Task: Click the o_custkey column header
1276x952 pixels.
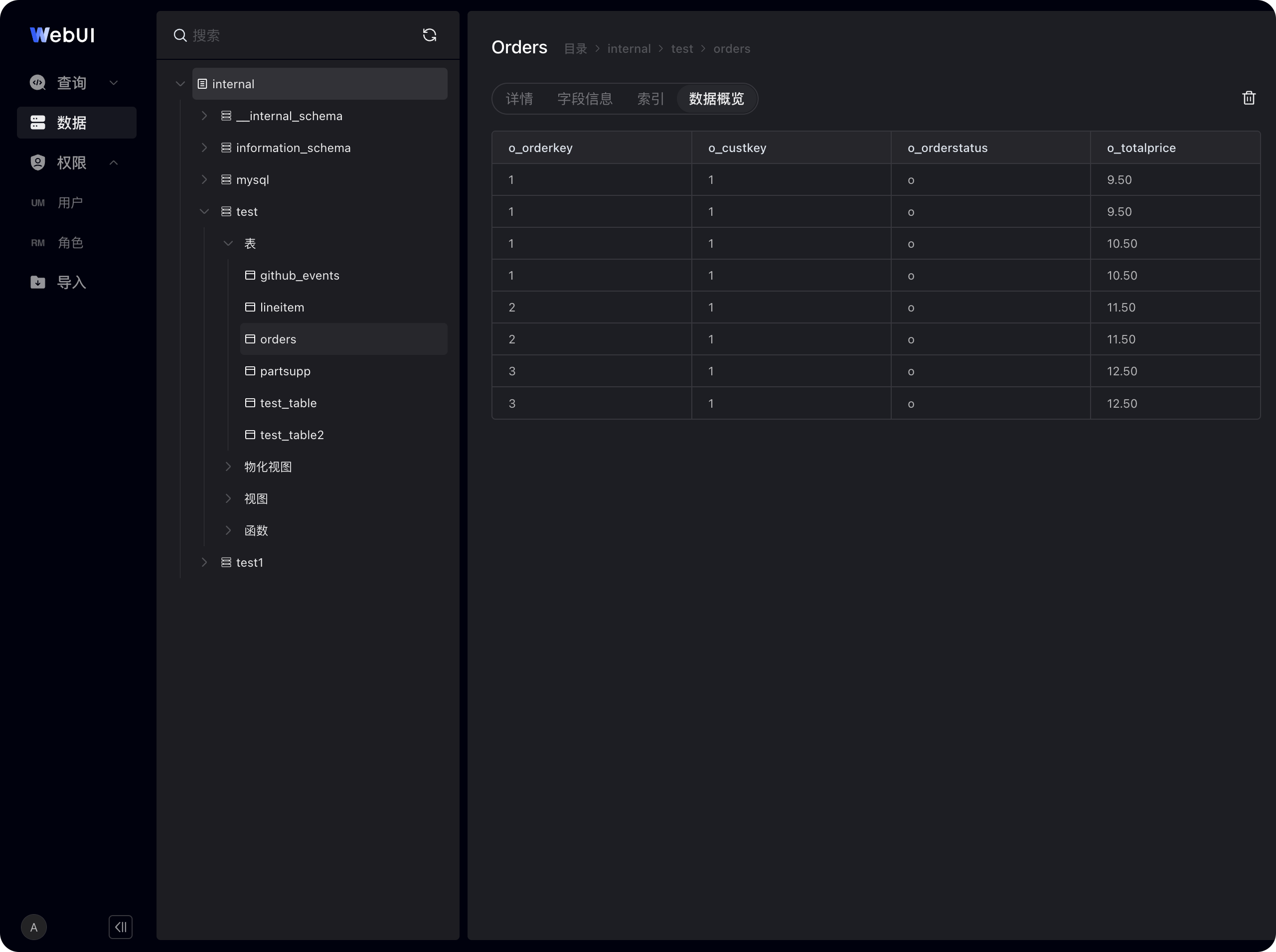Action: pyautogui.click(x=792, y=148)
